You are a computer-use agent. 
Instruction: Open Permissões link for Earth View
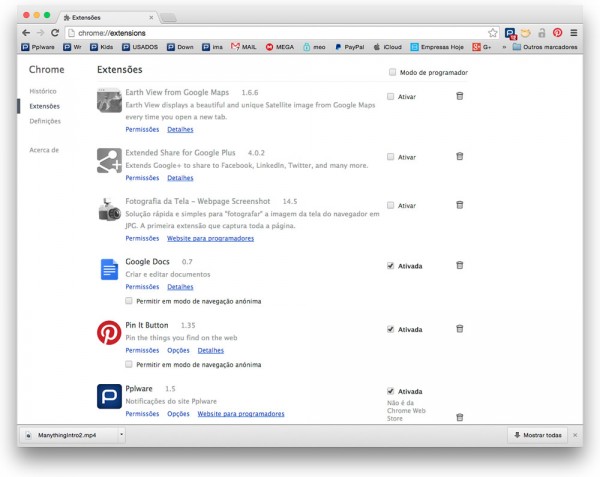(142, 129)
